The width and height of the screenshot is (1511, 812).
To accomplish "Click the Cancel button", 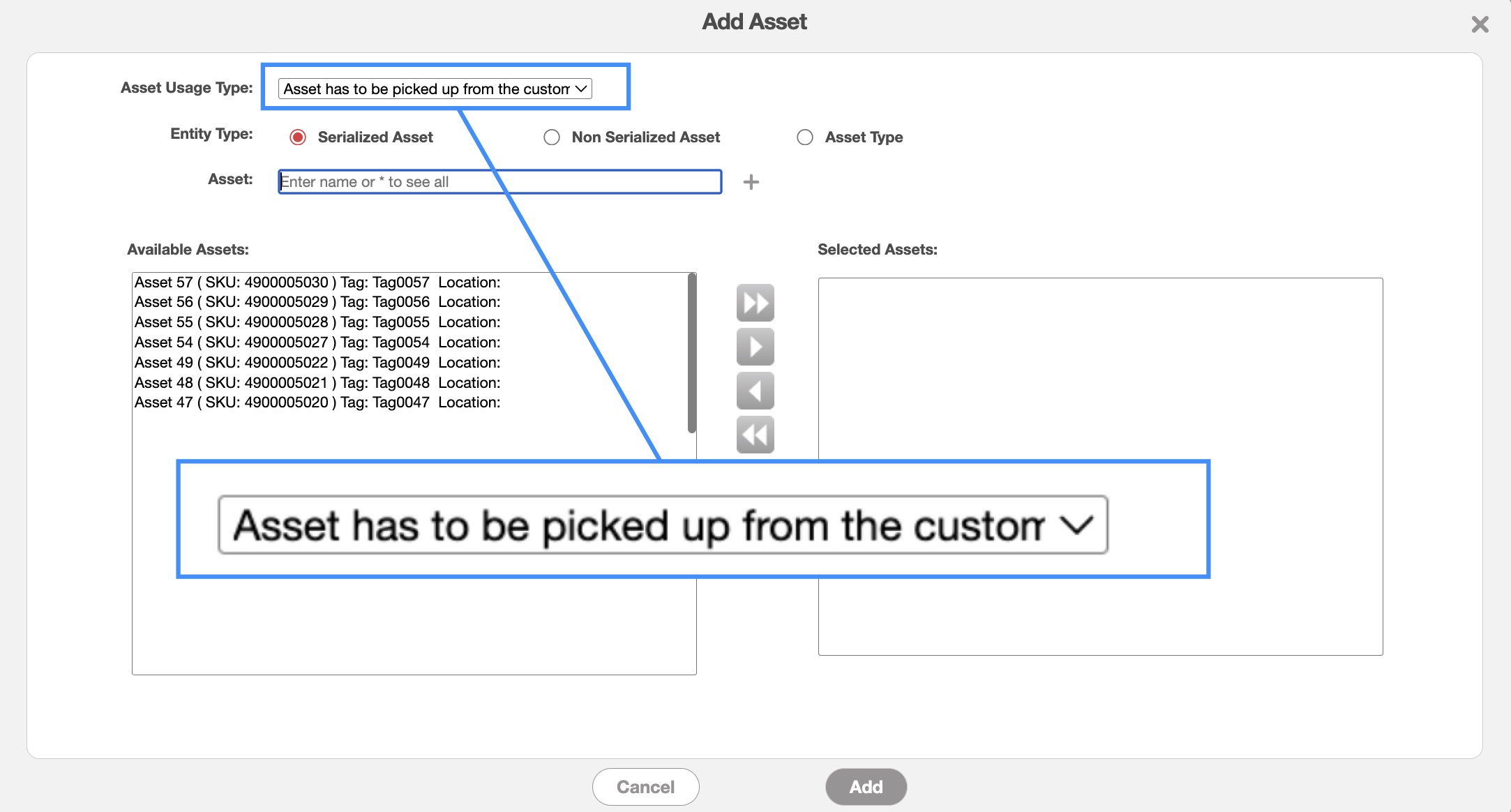I will [x=645, y=787].
